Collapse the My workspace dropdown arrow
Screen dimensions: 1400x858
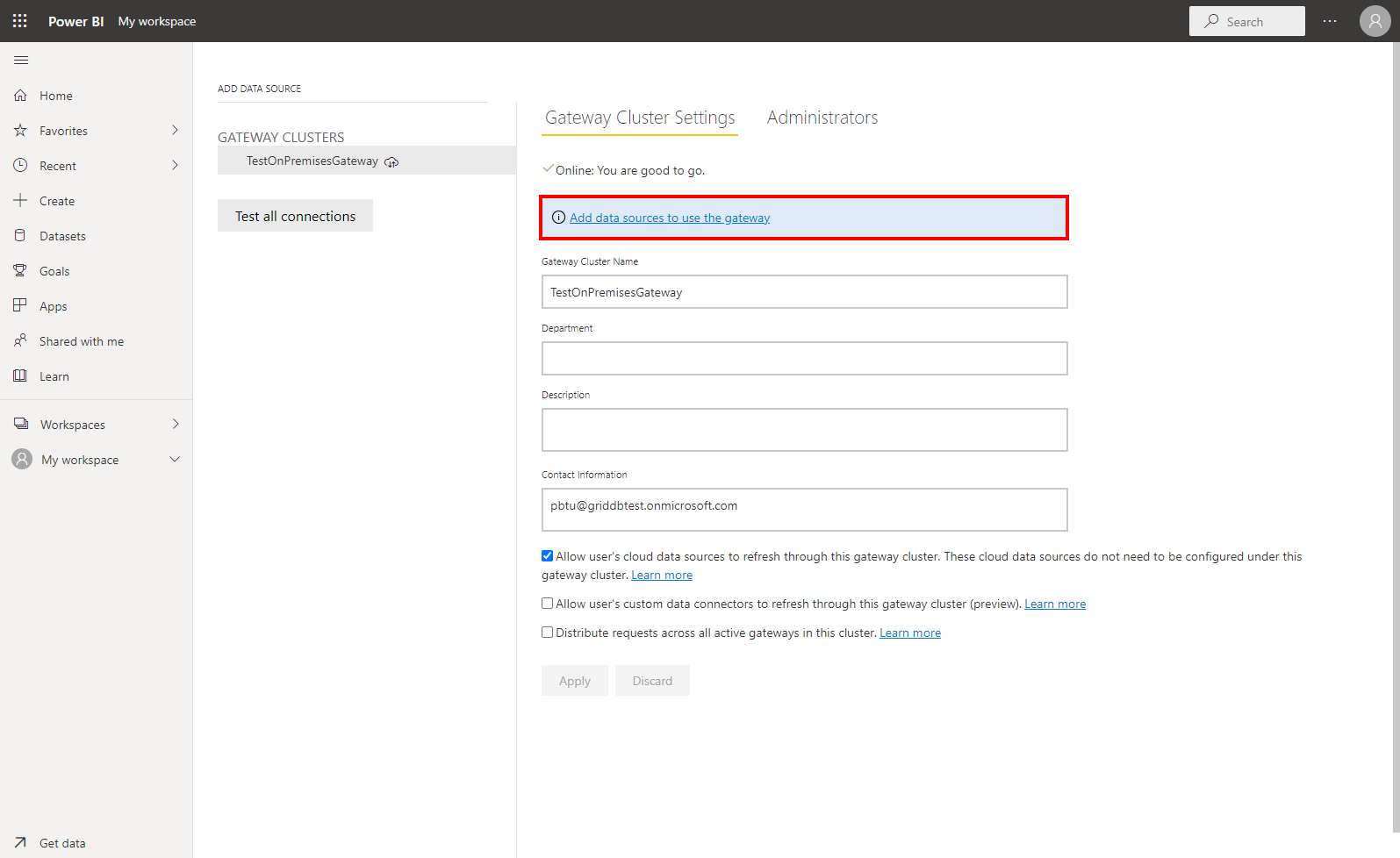(x=175, y=460)
